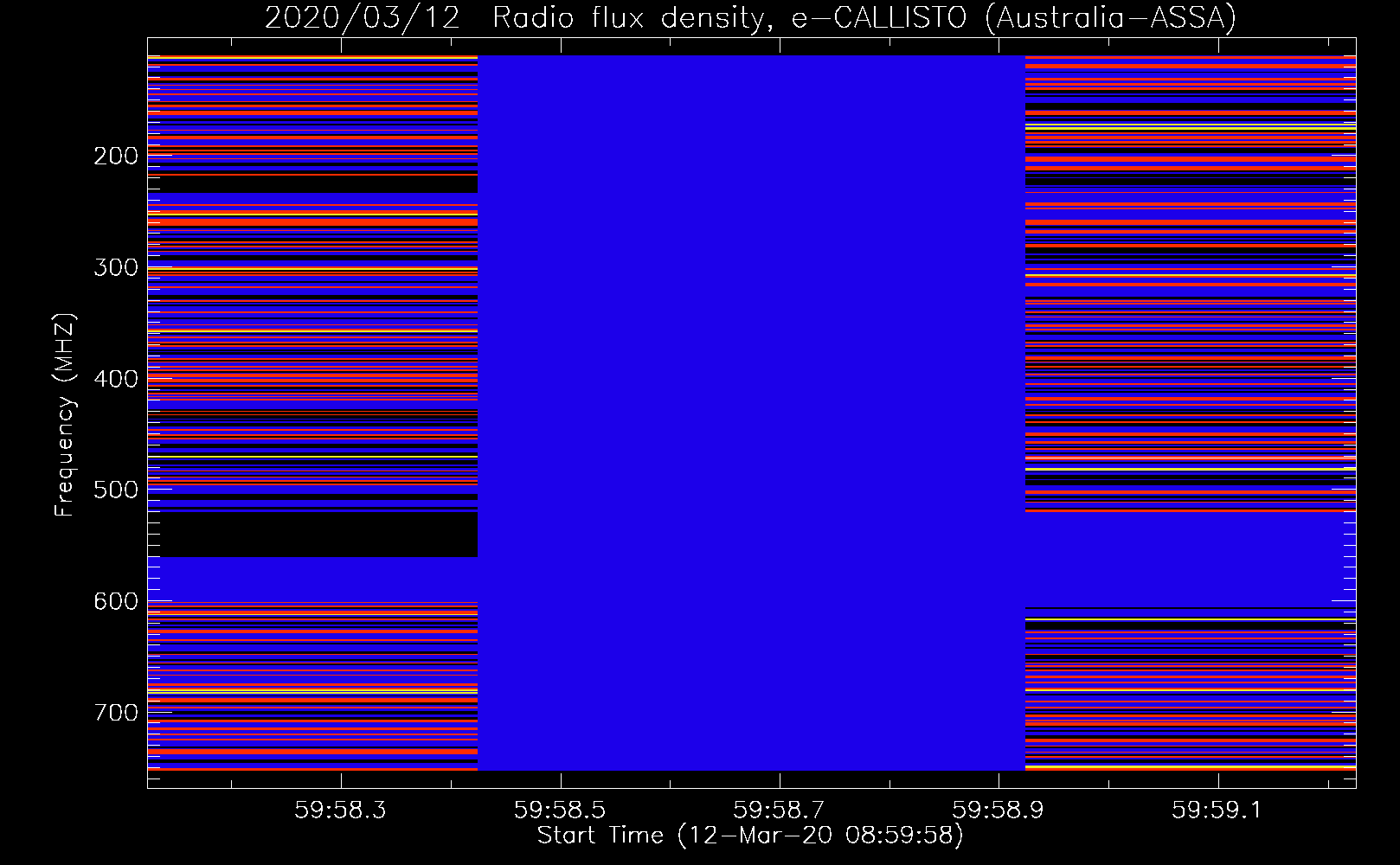Click the 'Start Time (12-Mar-20 08:59:58)' label

click(750, 836)
